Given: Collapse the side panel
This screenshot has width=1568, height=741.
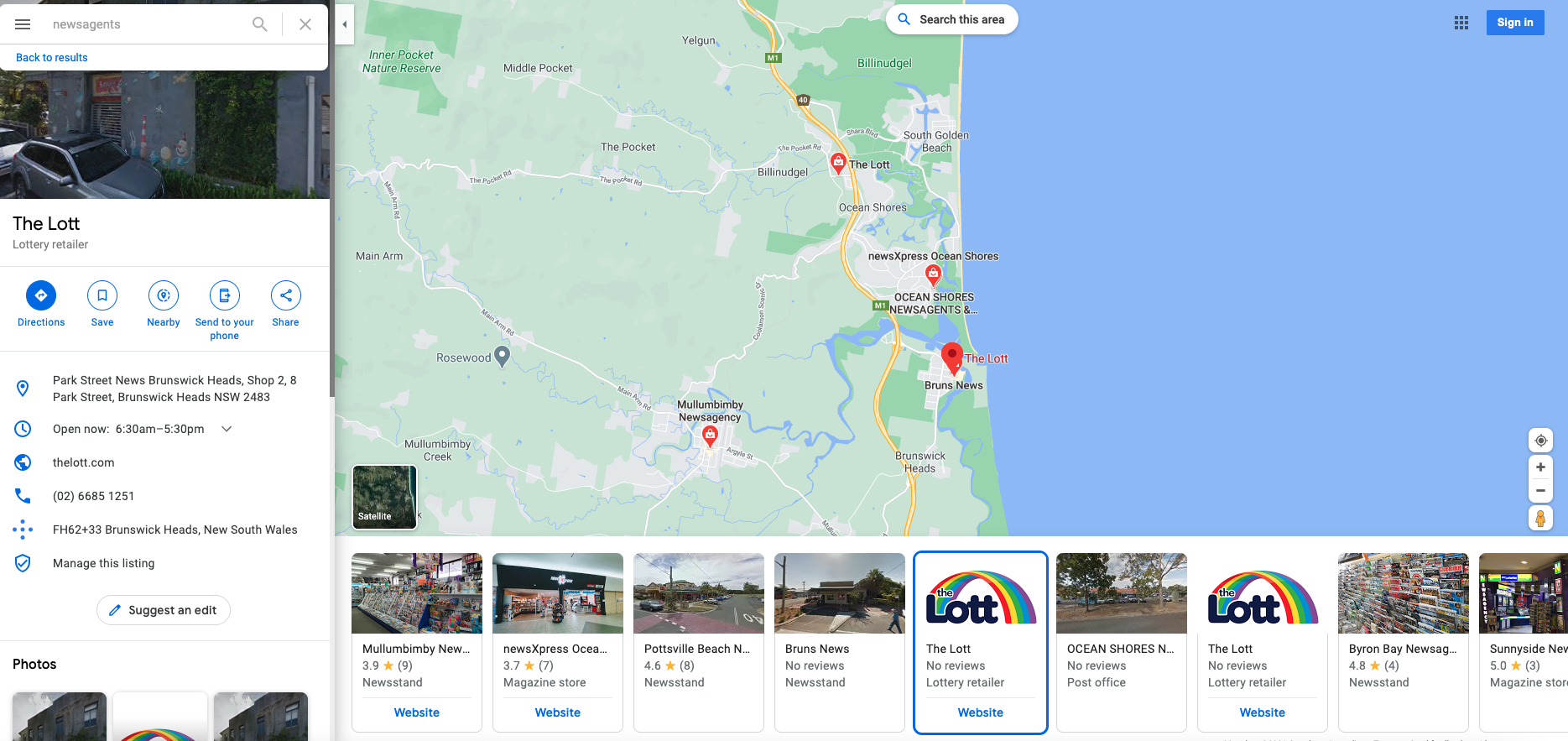Looking at the screenshot, I should [345, 24].
